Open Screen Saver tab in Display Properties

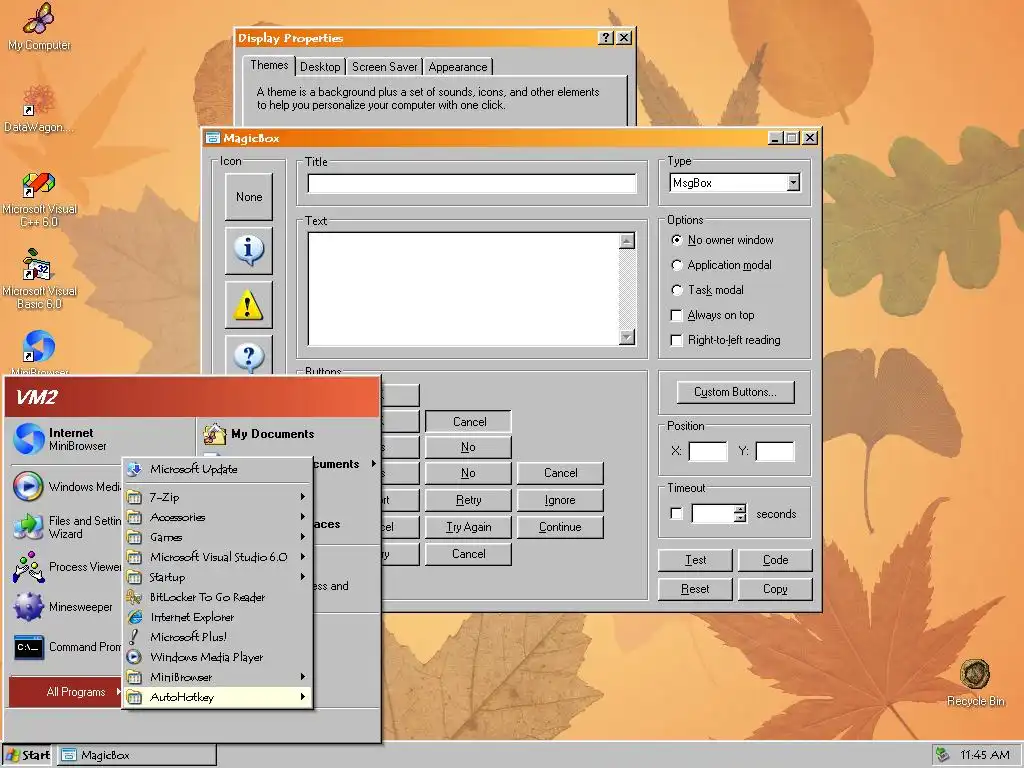[x=384, y=67]
